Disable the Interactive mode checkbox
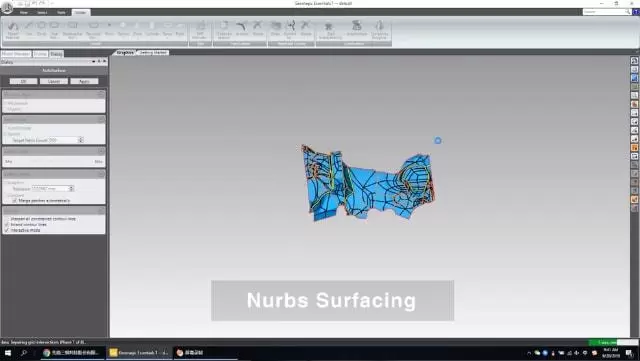Image resolution: width=640 pixels, height=361 pixels. pyautogui.click(x=7, y=230)
